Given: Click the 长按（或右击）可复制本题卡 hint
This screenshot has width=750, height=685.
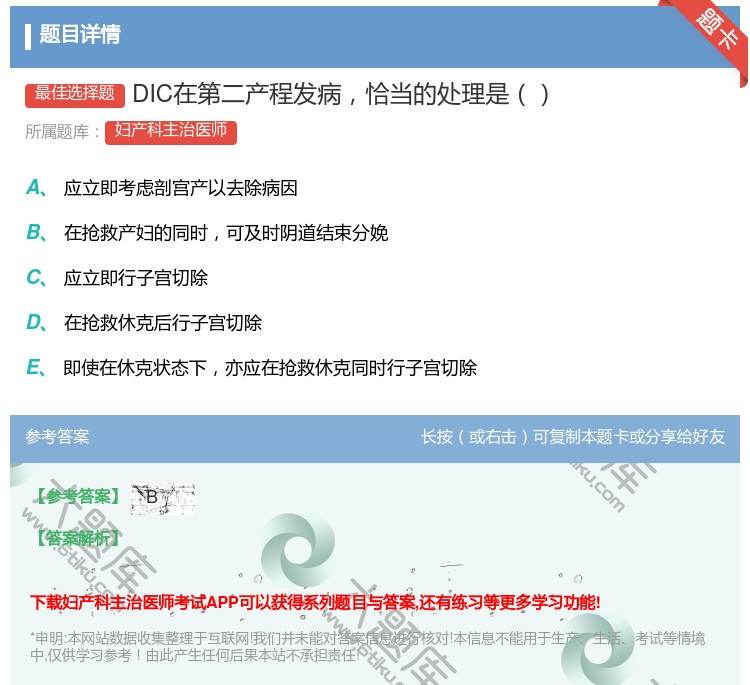Looking at the screenshot, I should point(573,437).
